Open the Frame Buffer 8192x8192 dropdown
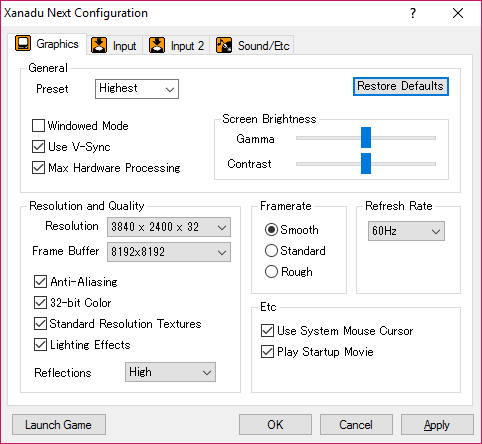 point(169,252)
